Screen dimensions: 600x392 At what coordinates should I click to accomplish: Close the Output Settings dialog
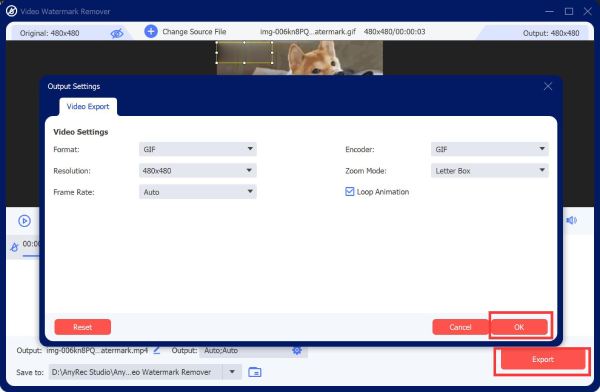tap(548, 86)
